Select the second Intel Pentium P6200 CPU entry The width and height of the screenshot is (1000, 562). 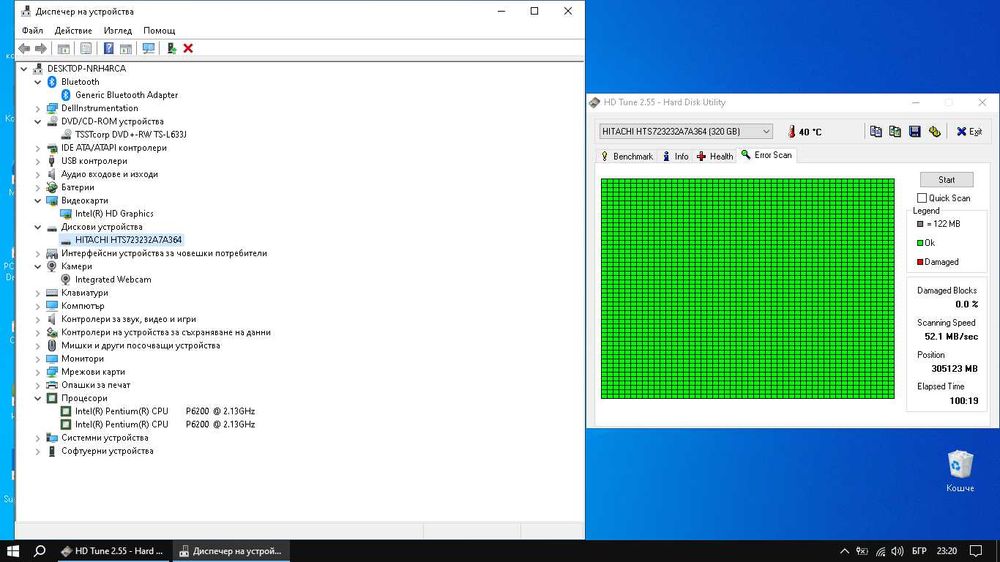click(165, 424)
